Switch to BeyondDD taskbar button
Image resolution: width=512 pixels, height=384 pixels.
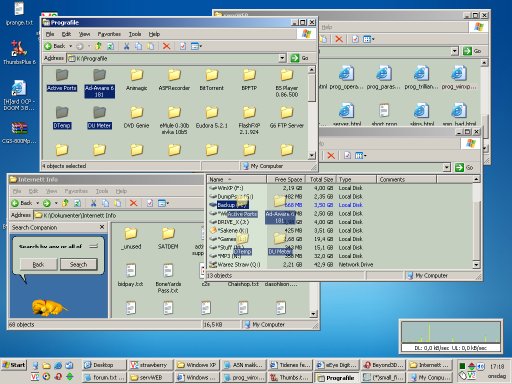383,365
